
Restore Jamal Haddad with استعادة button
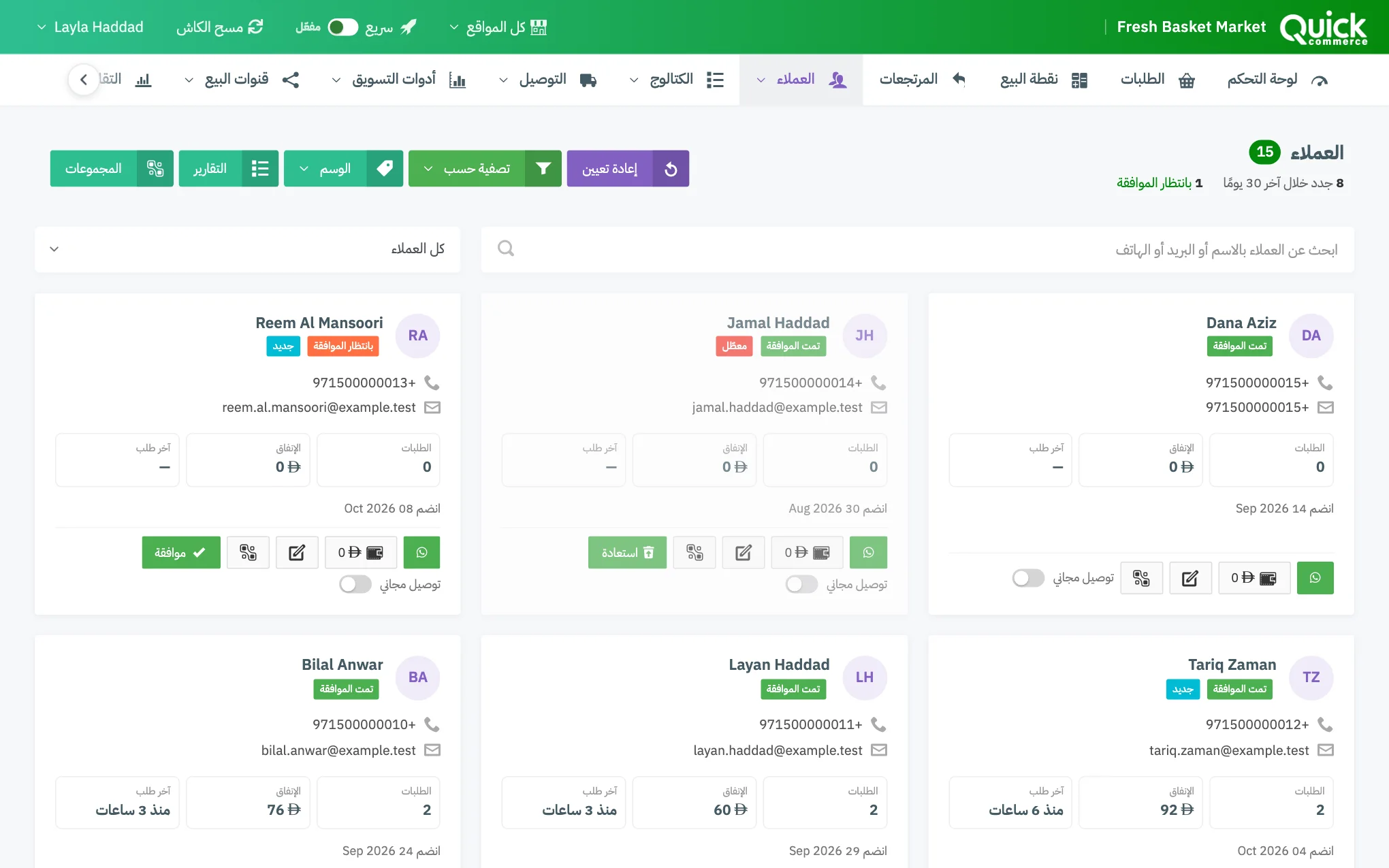click(x=627, y=552)
